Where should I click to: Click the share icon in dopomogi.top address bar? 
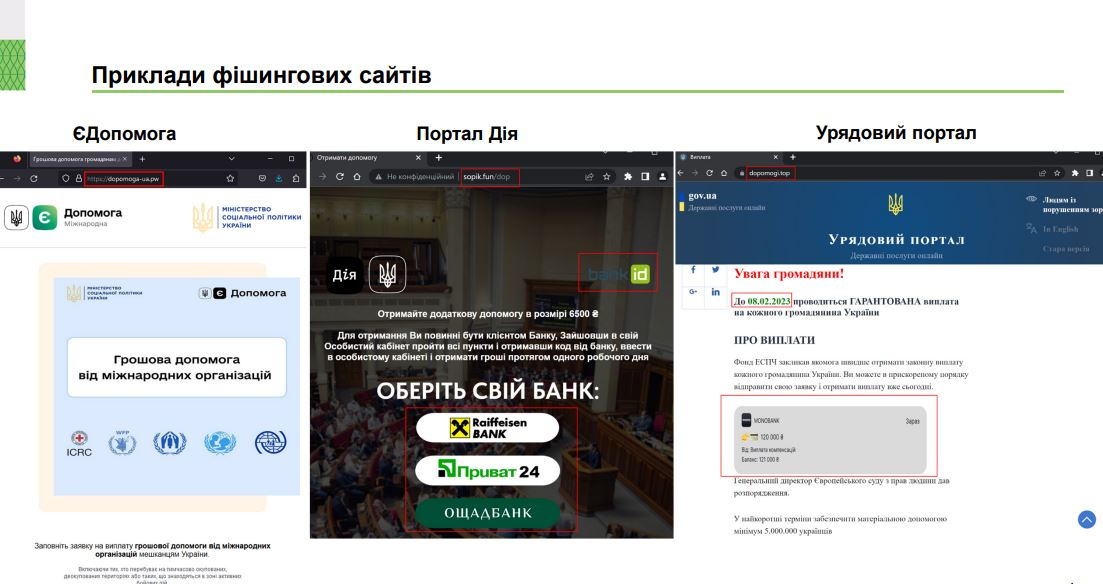click(1042, 173)
